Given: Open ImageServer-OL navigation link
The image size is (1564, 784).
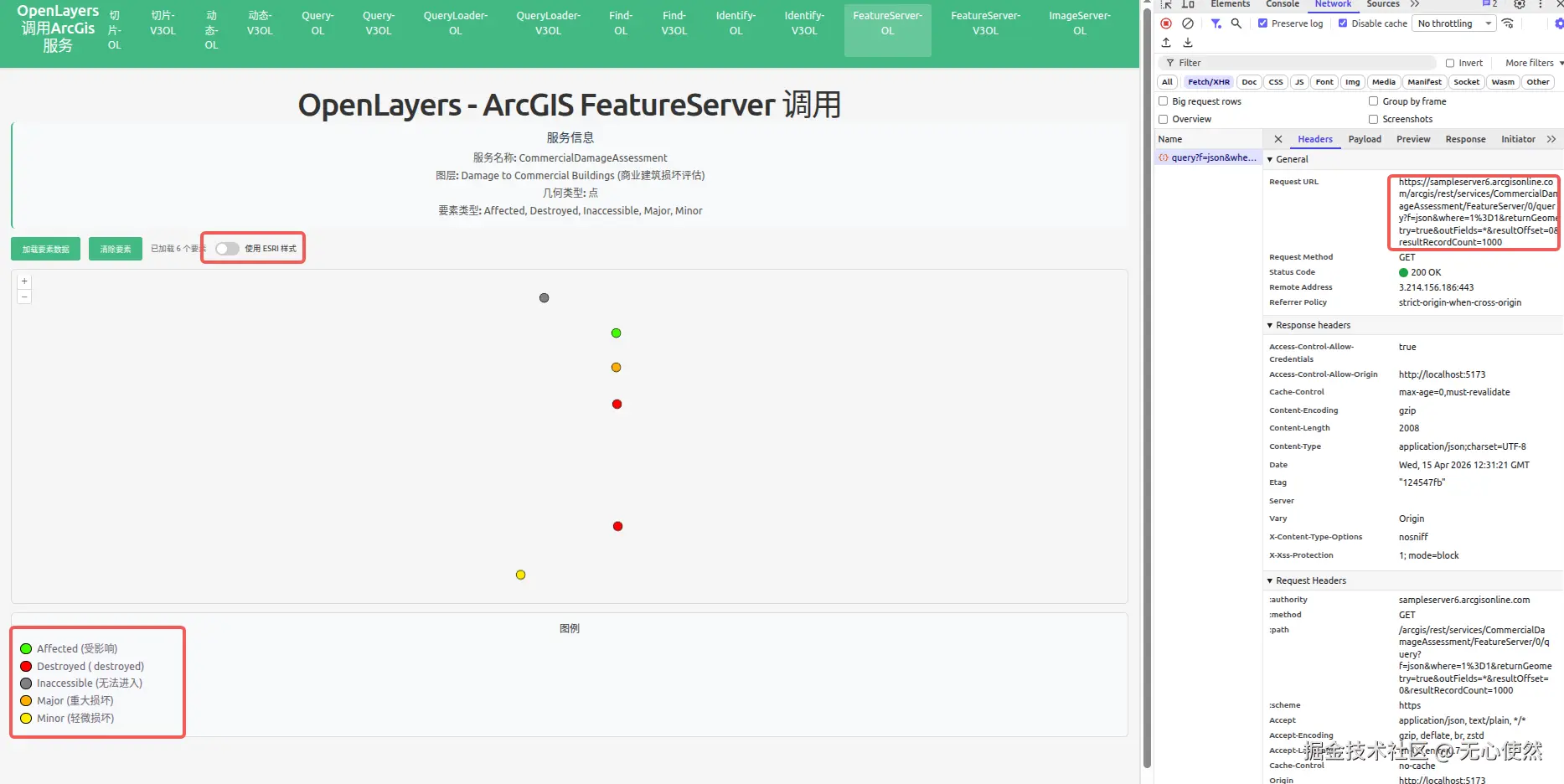Looking at the screenshot, I should click(1080, 23).
